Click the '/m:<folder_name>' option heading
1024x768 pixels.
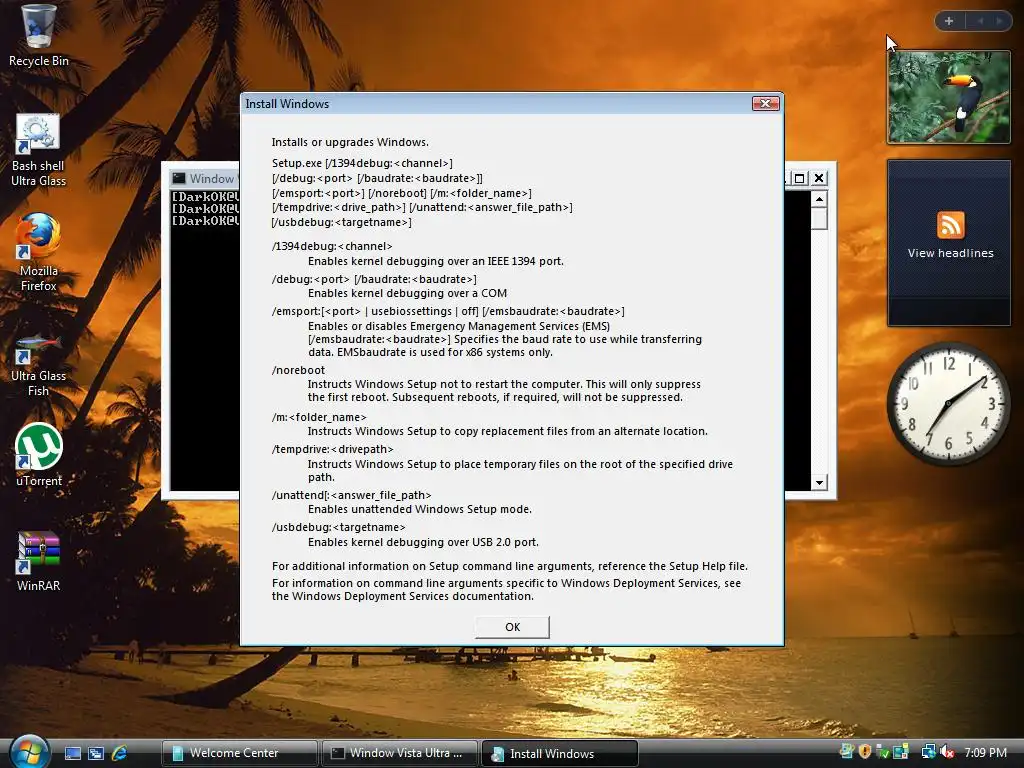click(319, 417)
